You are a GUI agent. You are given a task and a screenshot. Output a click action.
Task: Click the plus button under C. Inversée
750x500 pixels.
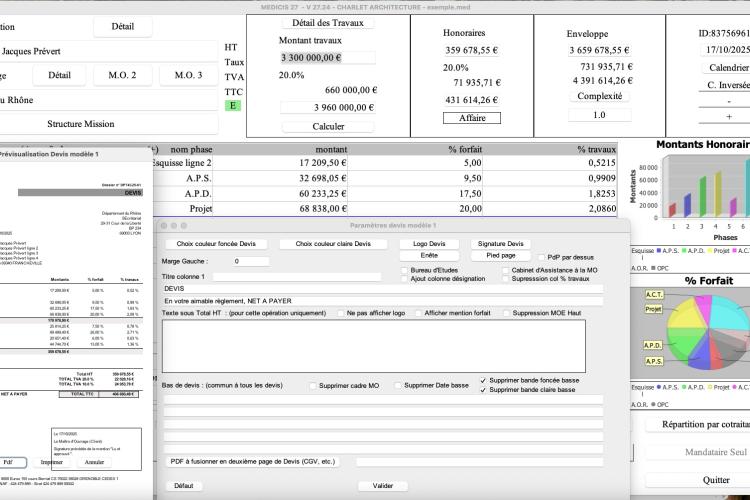click(x=728, y=117)
